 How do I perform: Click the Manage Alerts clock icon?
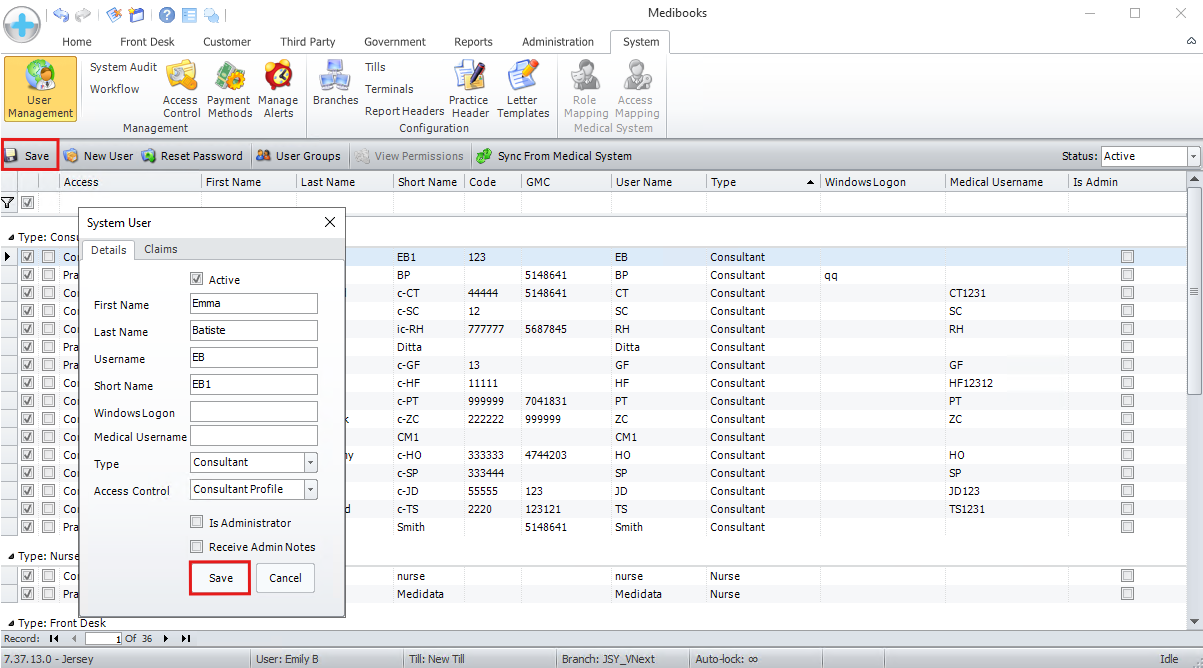(278, 88)
